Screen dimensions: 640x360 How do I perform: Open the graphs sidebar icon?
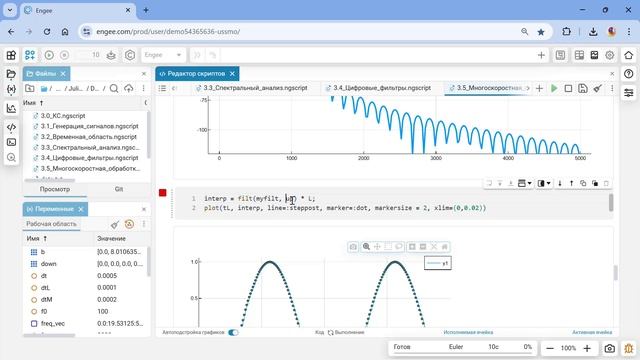11,108
